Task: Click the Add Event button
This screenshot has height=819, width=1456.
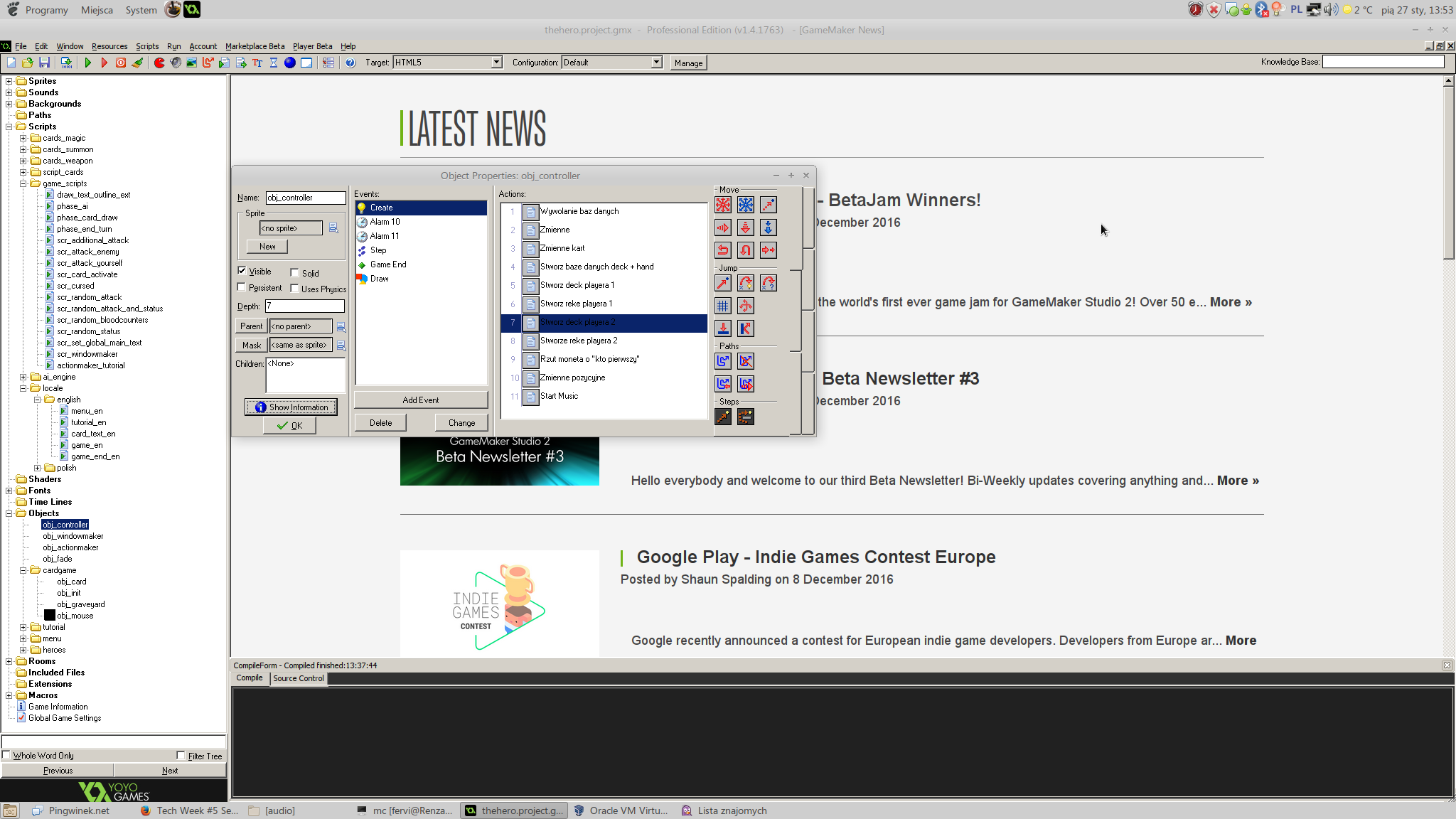Action: click(421, 400)
